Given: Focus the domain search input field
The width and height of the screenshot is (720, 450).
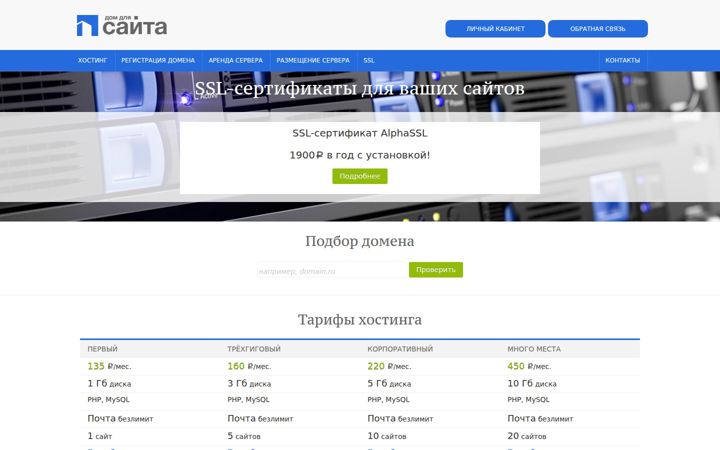Looking at the screenshot, I should (332, 270).
